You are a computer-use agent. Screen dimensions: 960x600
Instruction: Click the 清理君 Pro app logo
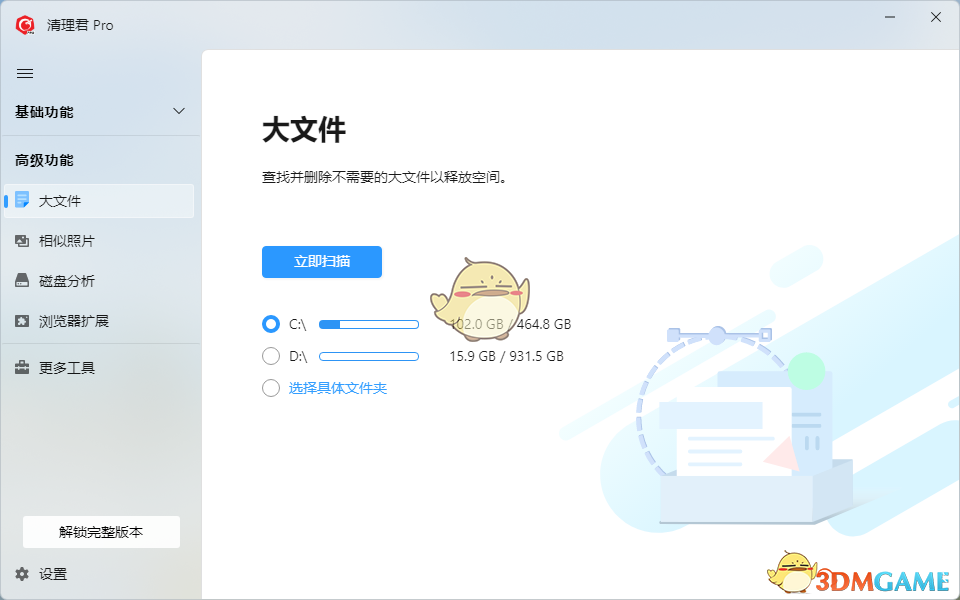point(24,25)
